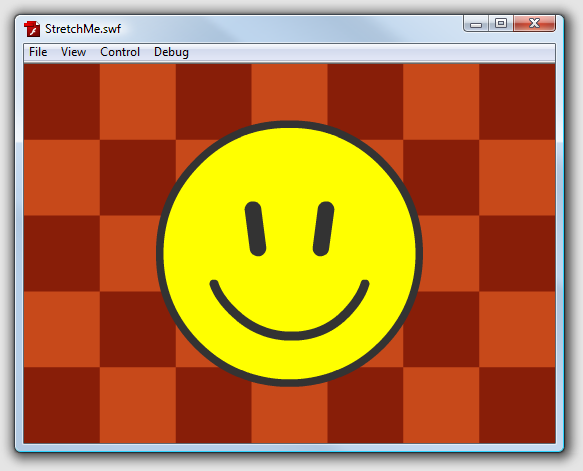Click the dark red top-left checkerboard square
The image size is (583, 471).
pos(62,102)
